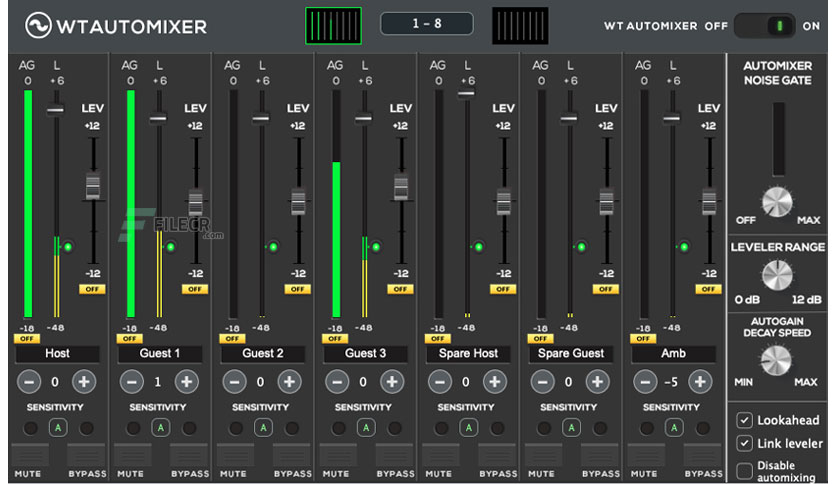Select the channels 1-8 meter view

point(333,25)
